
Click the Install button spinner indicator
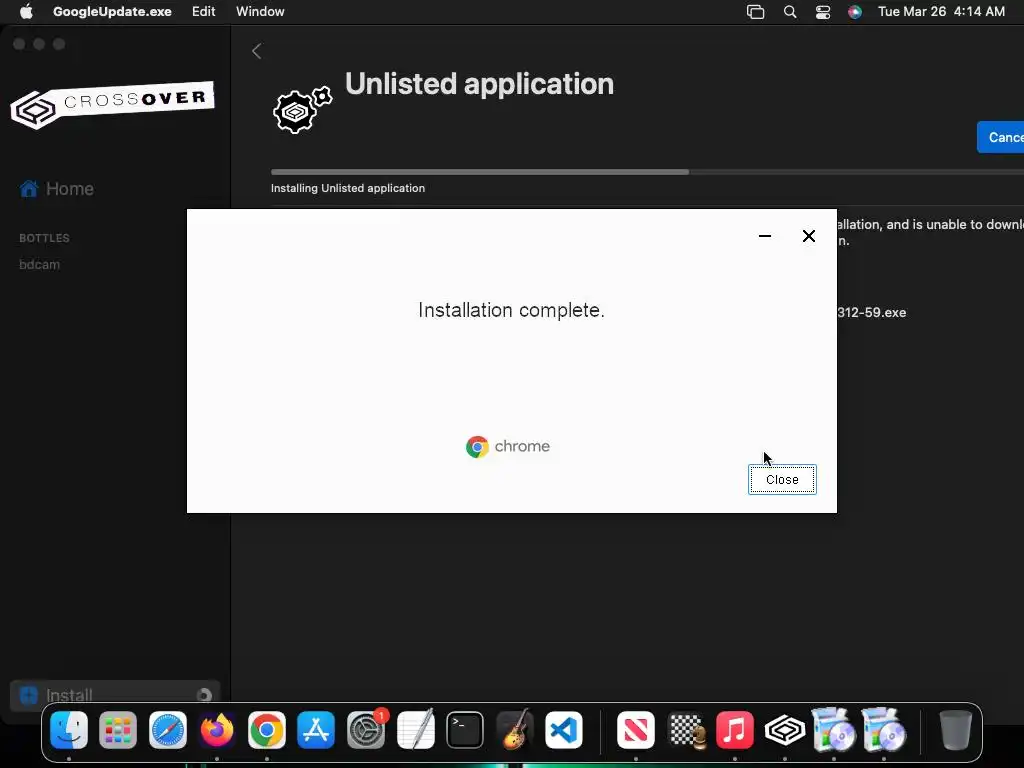[x=204, y=695]
